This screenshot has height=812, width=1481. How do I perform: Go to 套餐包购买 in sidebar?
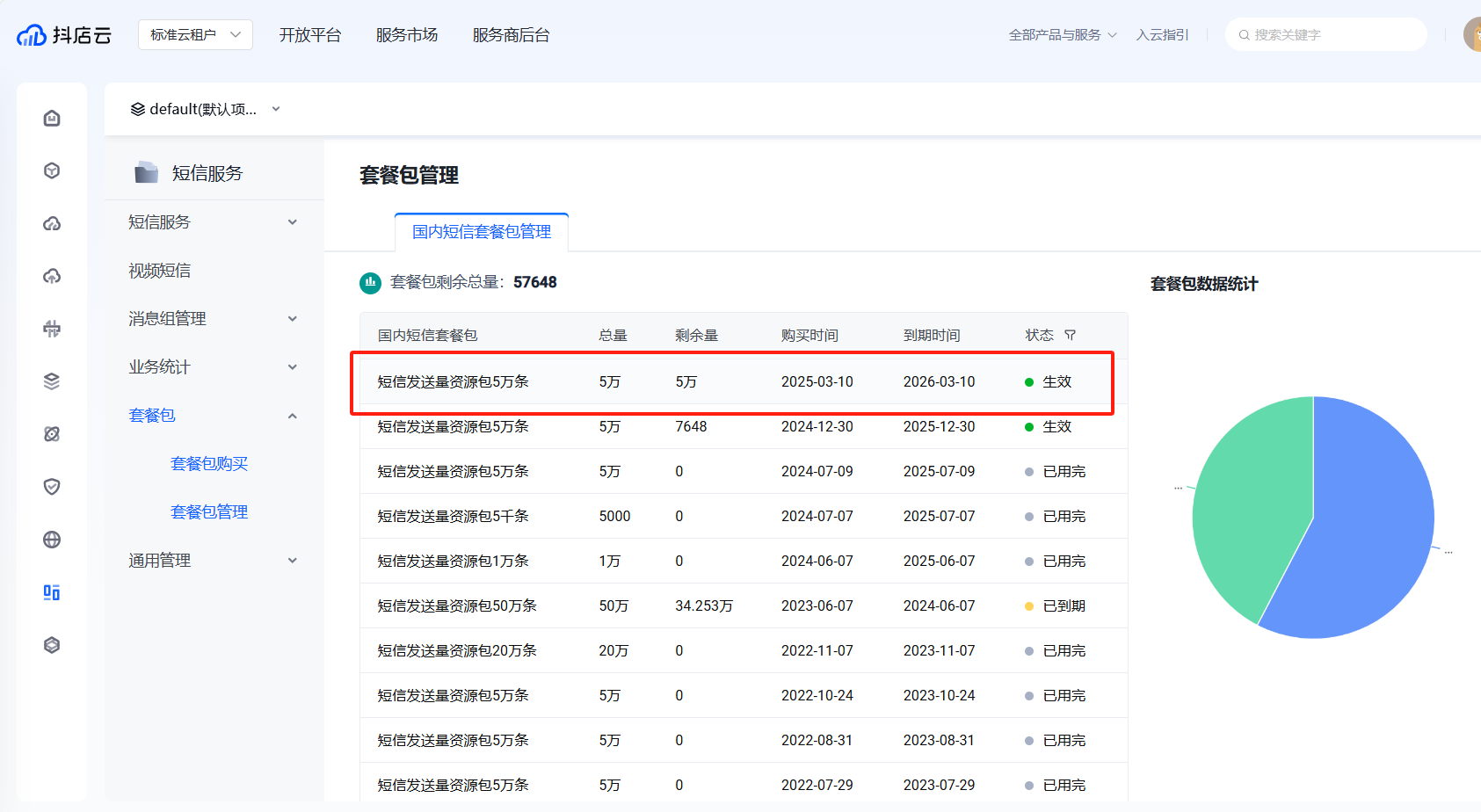click(209, 463)
